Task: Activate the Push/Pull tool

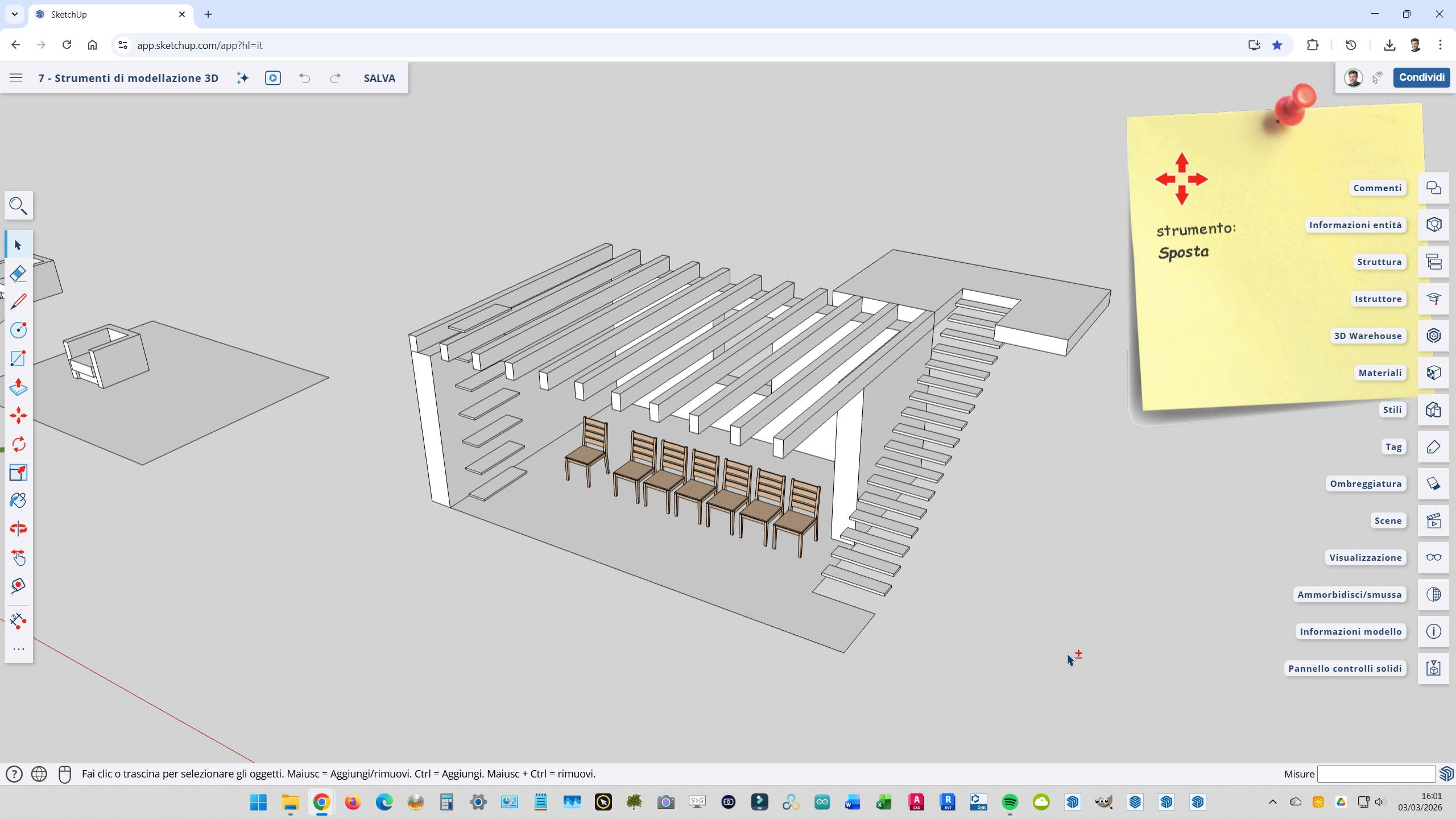Action: point(18,387)
